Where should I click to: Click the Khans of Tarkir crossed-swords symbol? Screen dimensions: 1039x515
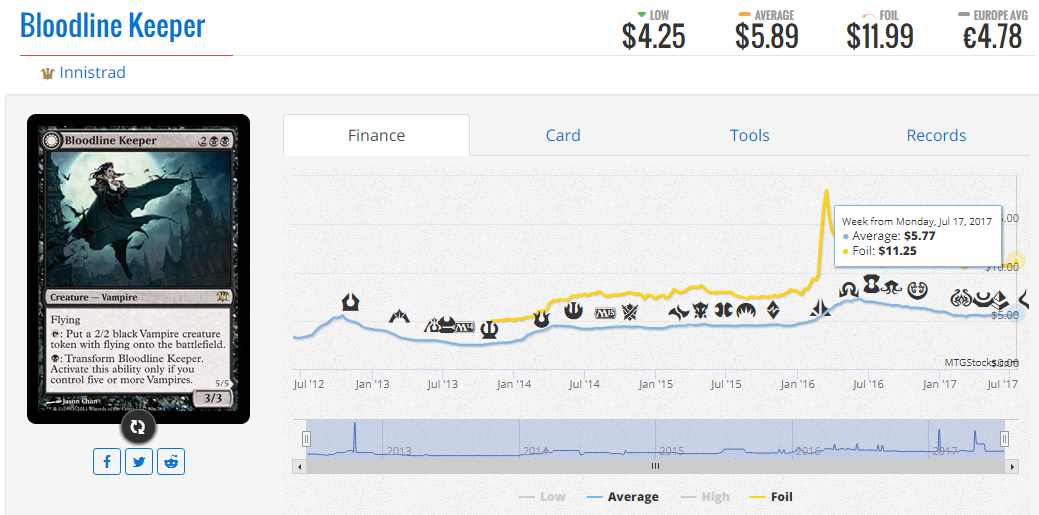pos(629,312)
